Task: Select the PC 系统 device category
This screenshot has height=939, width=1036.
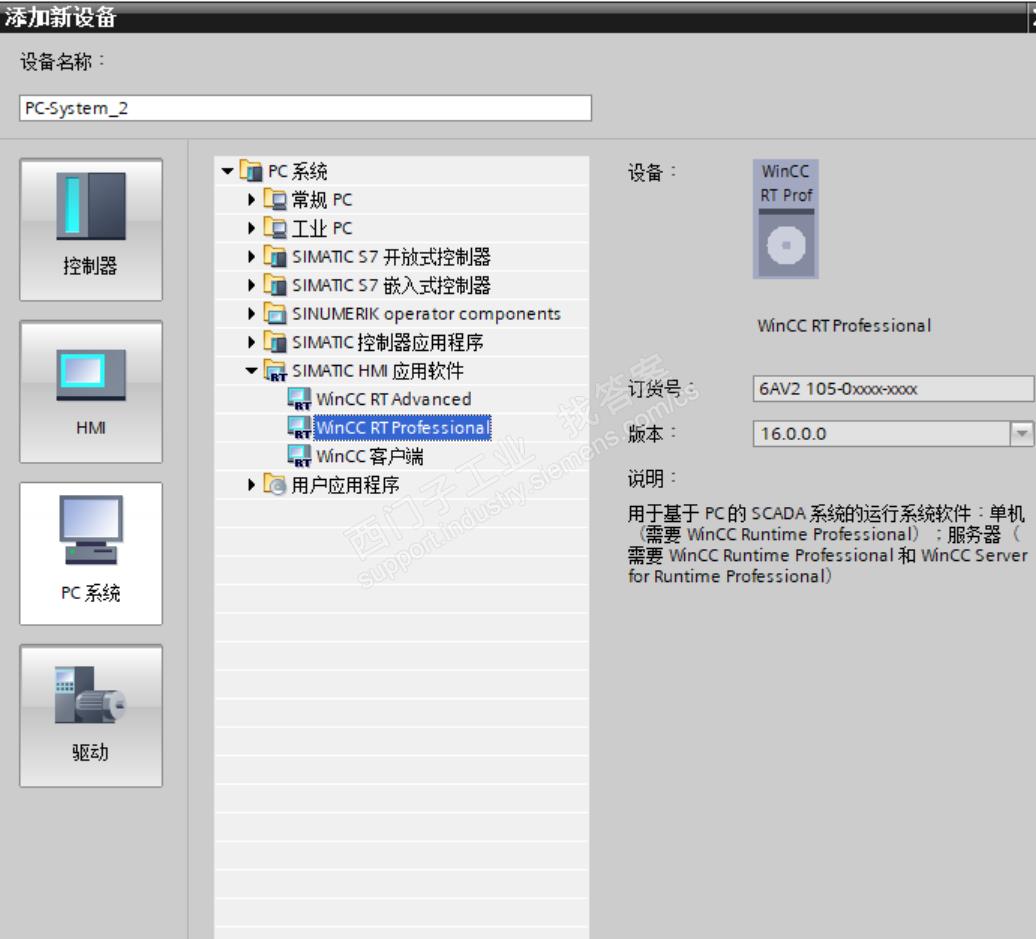Action: point(91,553)
